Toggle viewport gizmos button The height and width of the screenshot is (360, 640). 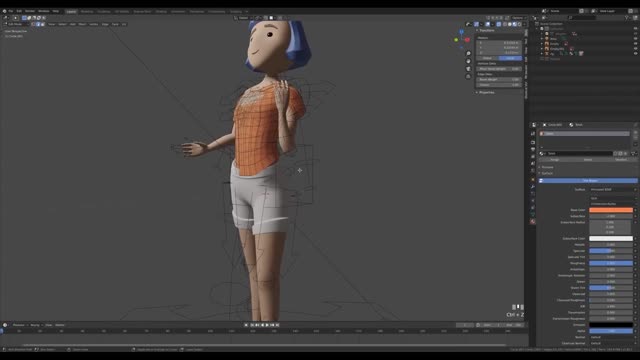(x=476, y=24)
